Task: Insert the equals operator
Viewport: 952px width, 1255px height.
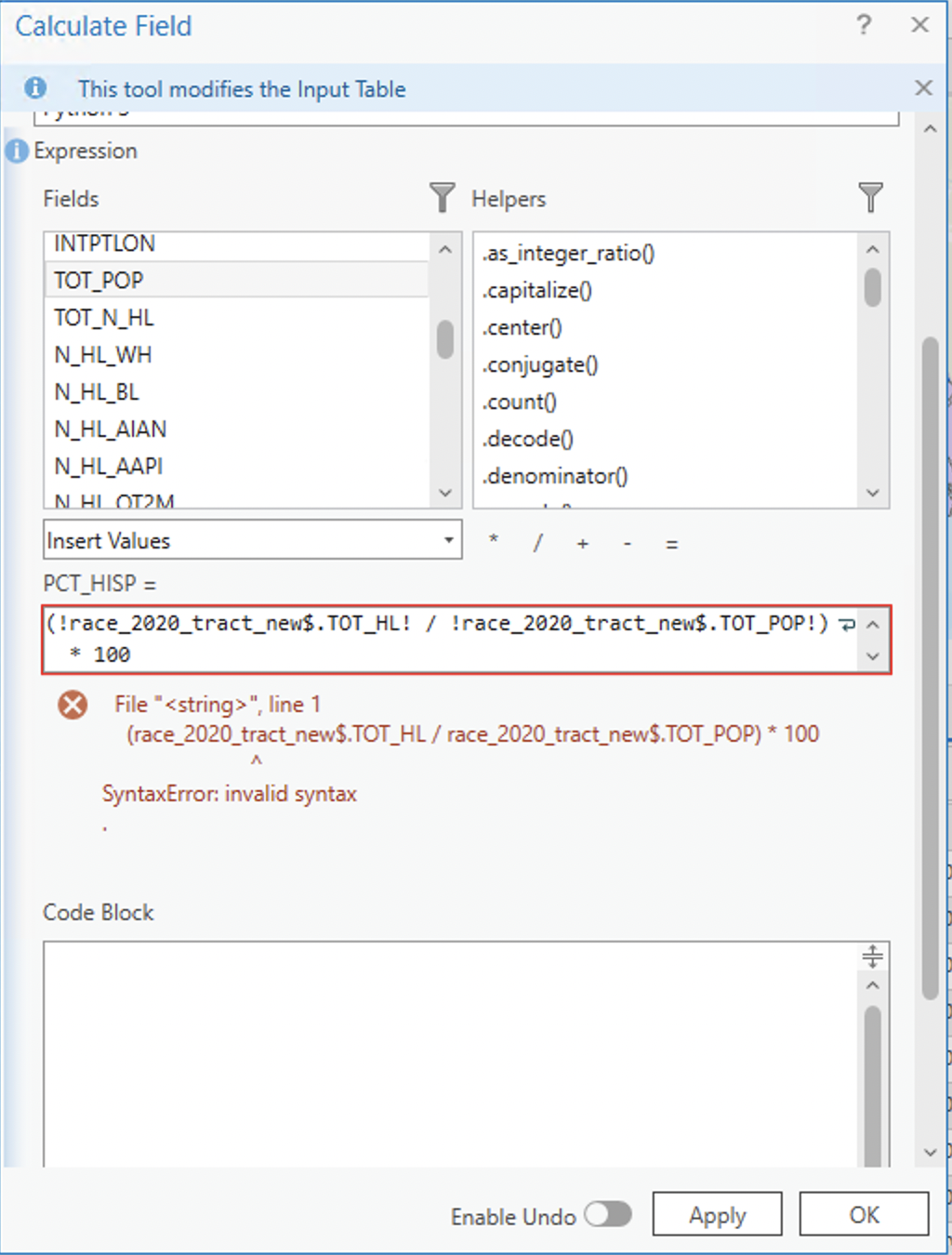Action: 671,544
